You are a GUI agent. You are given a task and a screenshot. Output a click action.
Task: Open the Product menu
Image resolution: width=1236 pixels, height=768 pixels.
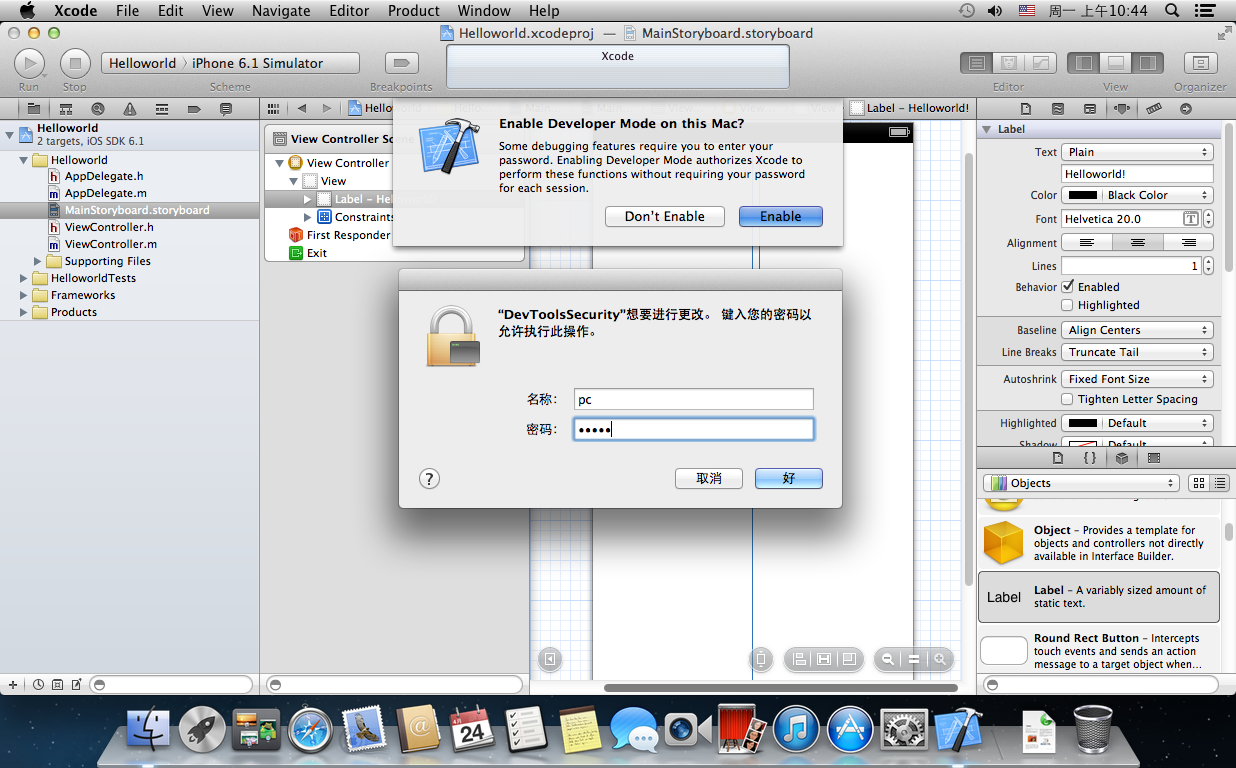coord(414,11)
